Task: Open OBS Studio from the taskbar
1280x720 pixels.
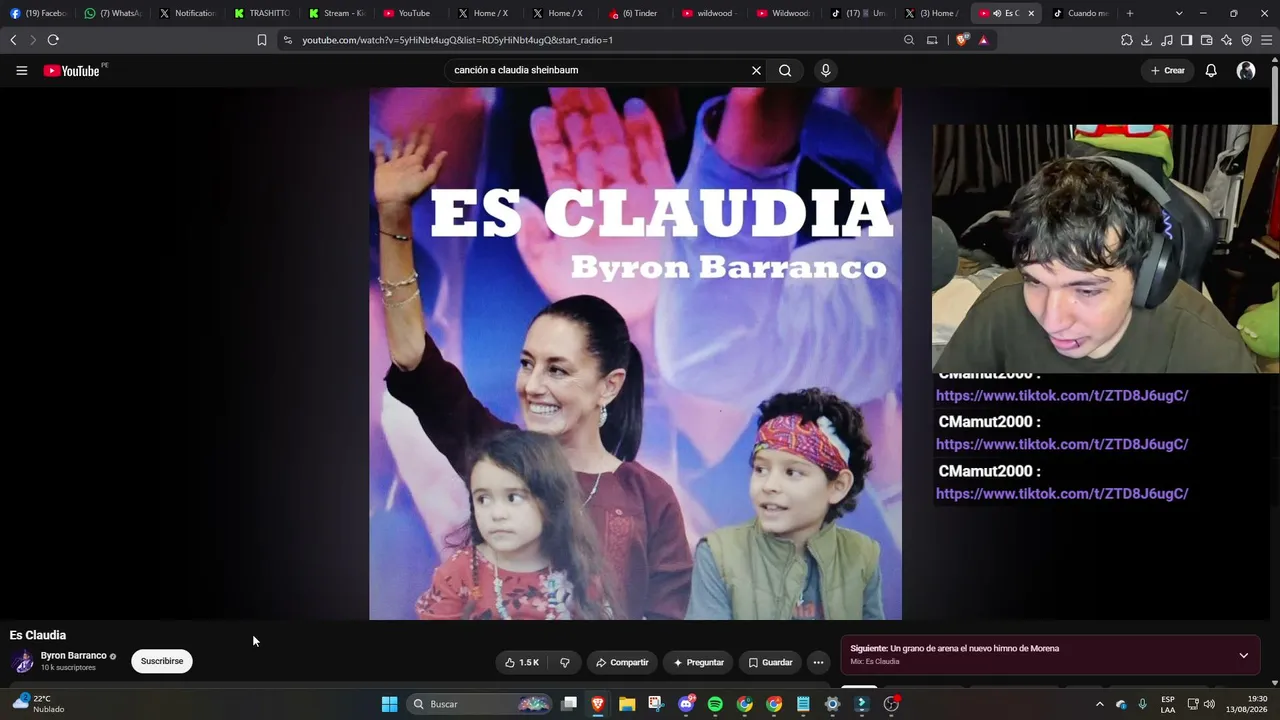Action: [x=891, y=704]
